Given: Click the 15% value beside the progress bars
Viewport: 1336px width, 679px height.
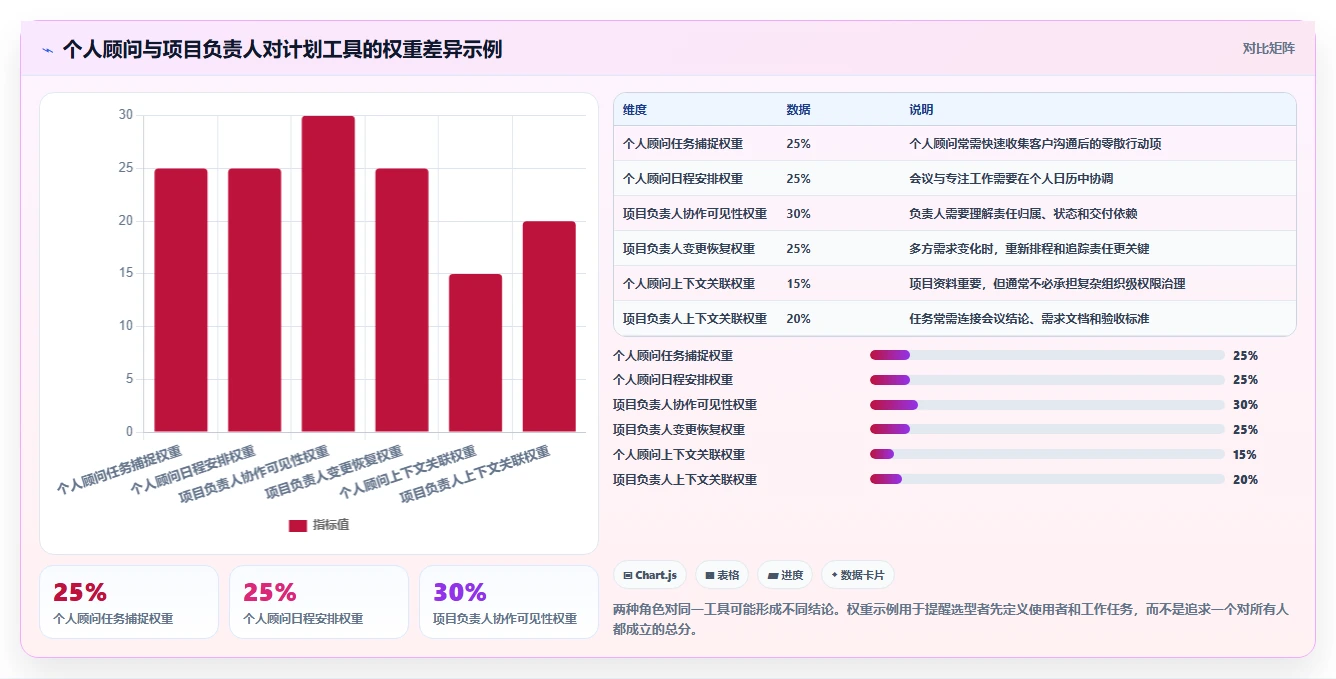Looking at the screenshot, I should (1245, 455).
